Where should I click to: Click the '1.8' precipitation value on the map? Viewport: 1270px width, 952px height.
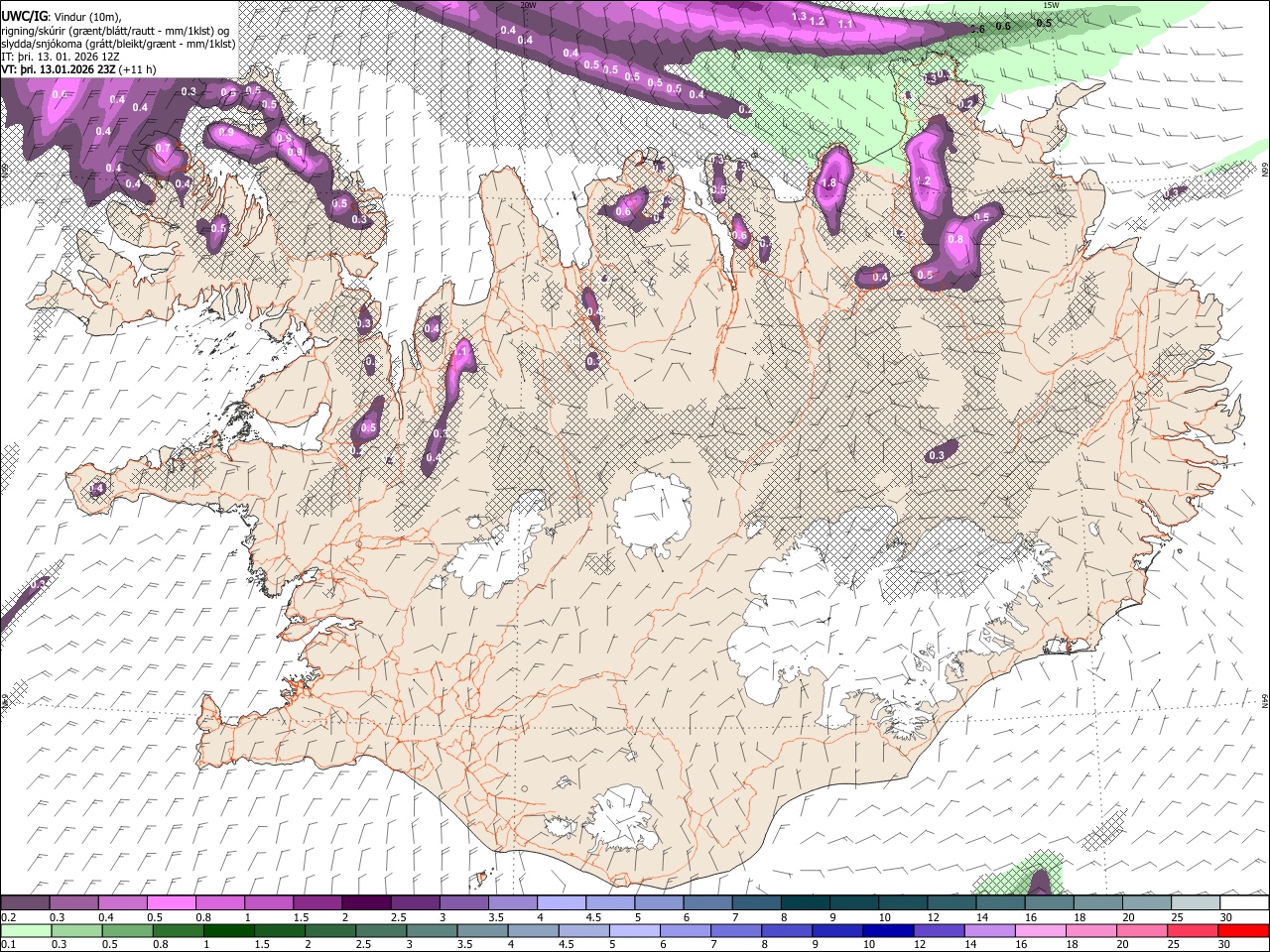coord(829,183)
